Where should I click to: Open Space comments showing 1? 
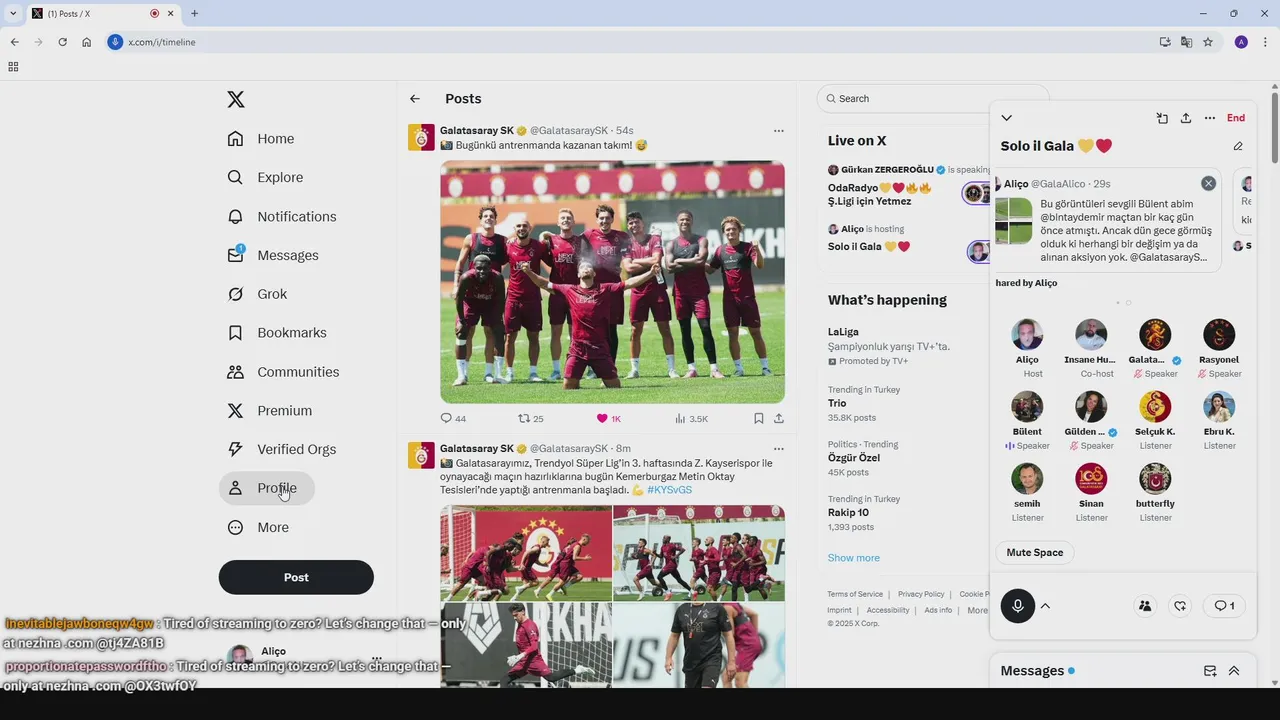pos(1224,606)
